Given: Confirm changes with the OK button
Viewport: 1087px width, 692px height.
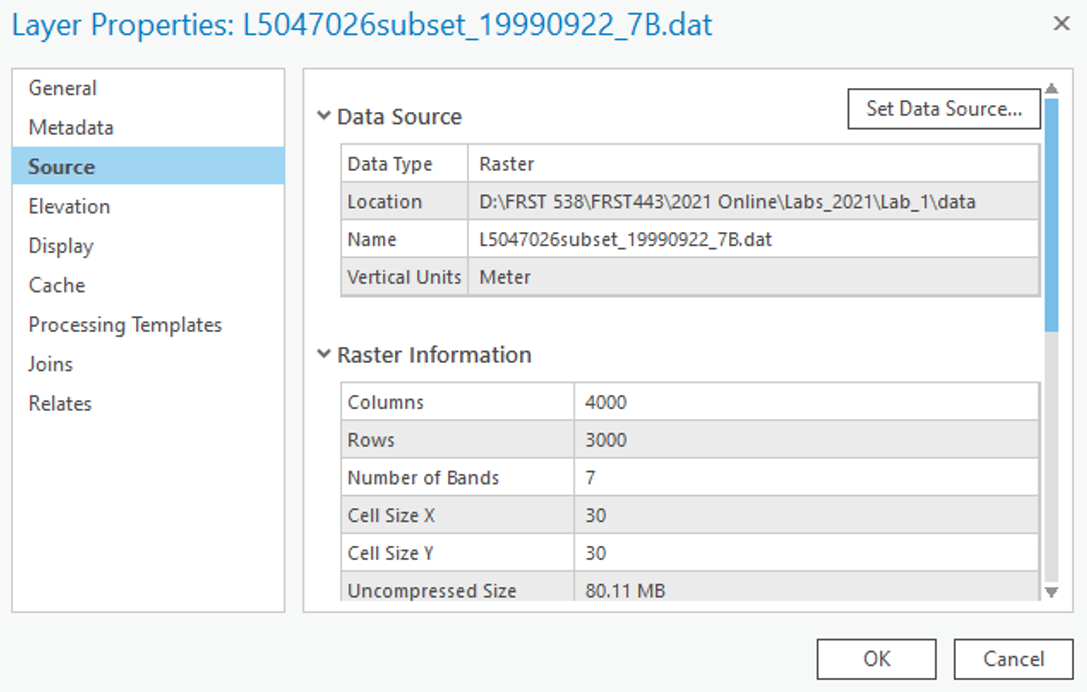Looking at the screenshot, I should pos(876,659).
